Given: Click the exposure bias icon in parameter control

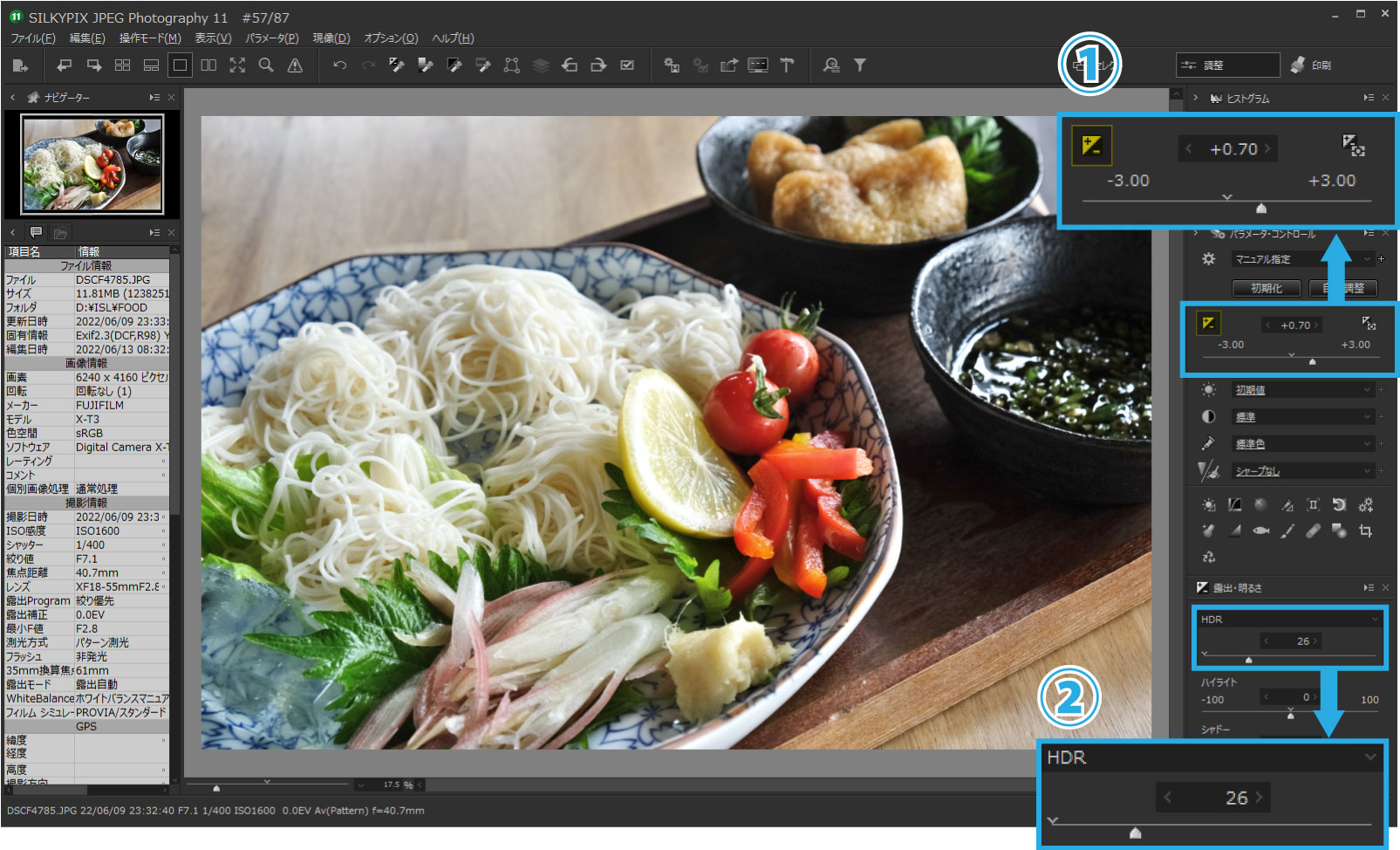Looking at the screenshot, I should (x=1208, y=323).
